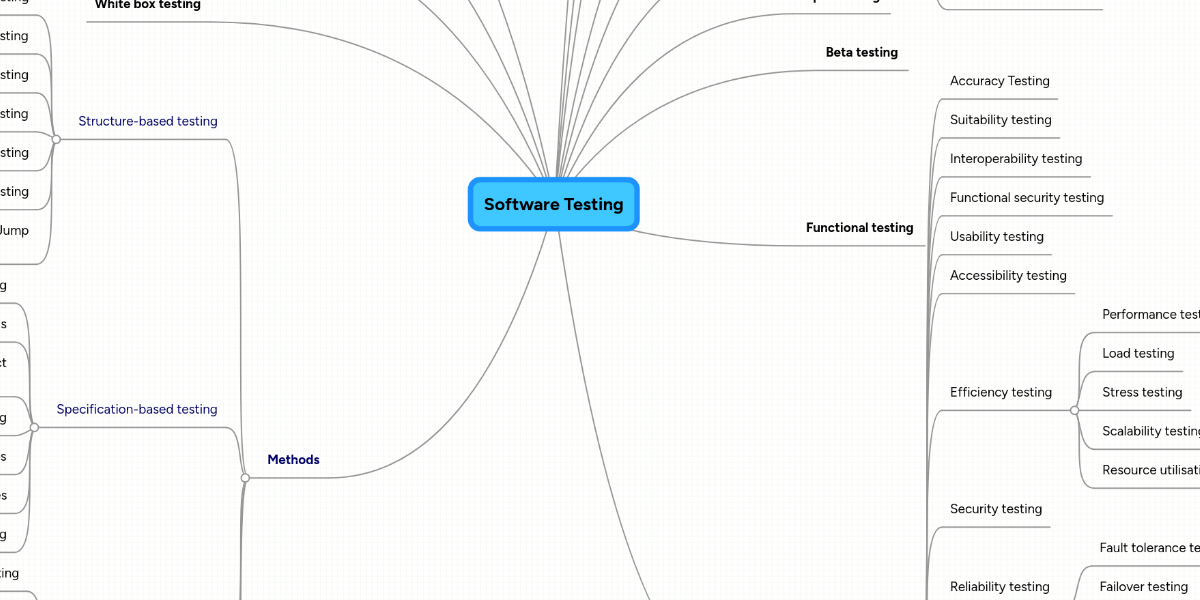The height and width of the screenshot is (600, 1200).
Task: Select the Accessibility testing node
Action: tap(1008, 276)
